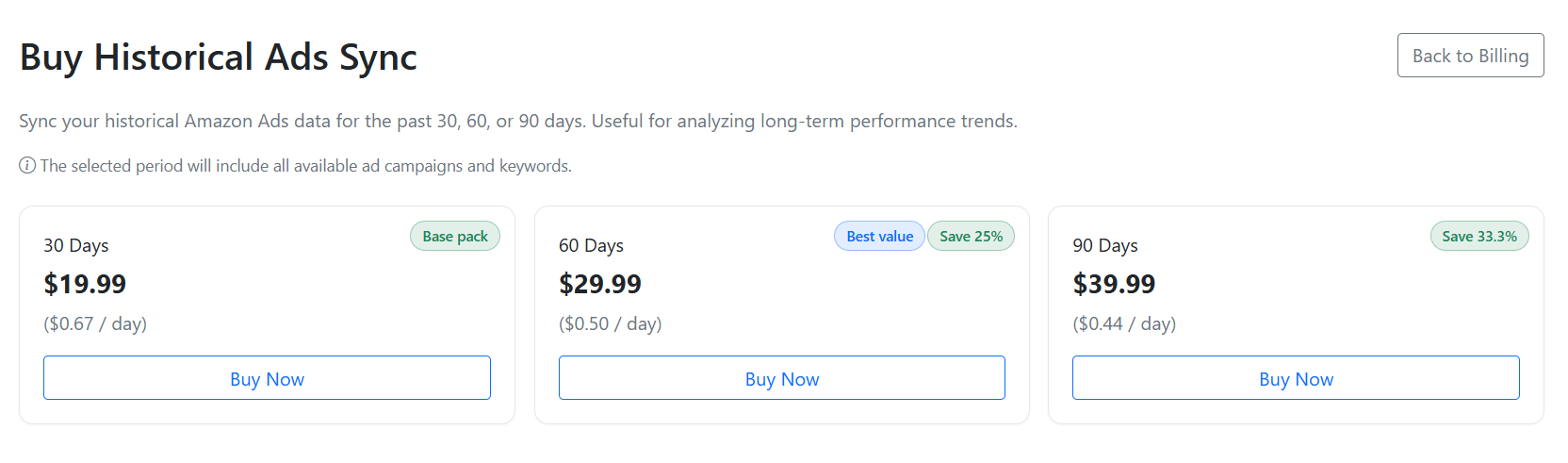The image size is (1568, 463).
Task: Click the $29.99 price
Action: [600, 284]
